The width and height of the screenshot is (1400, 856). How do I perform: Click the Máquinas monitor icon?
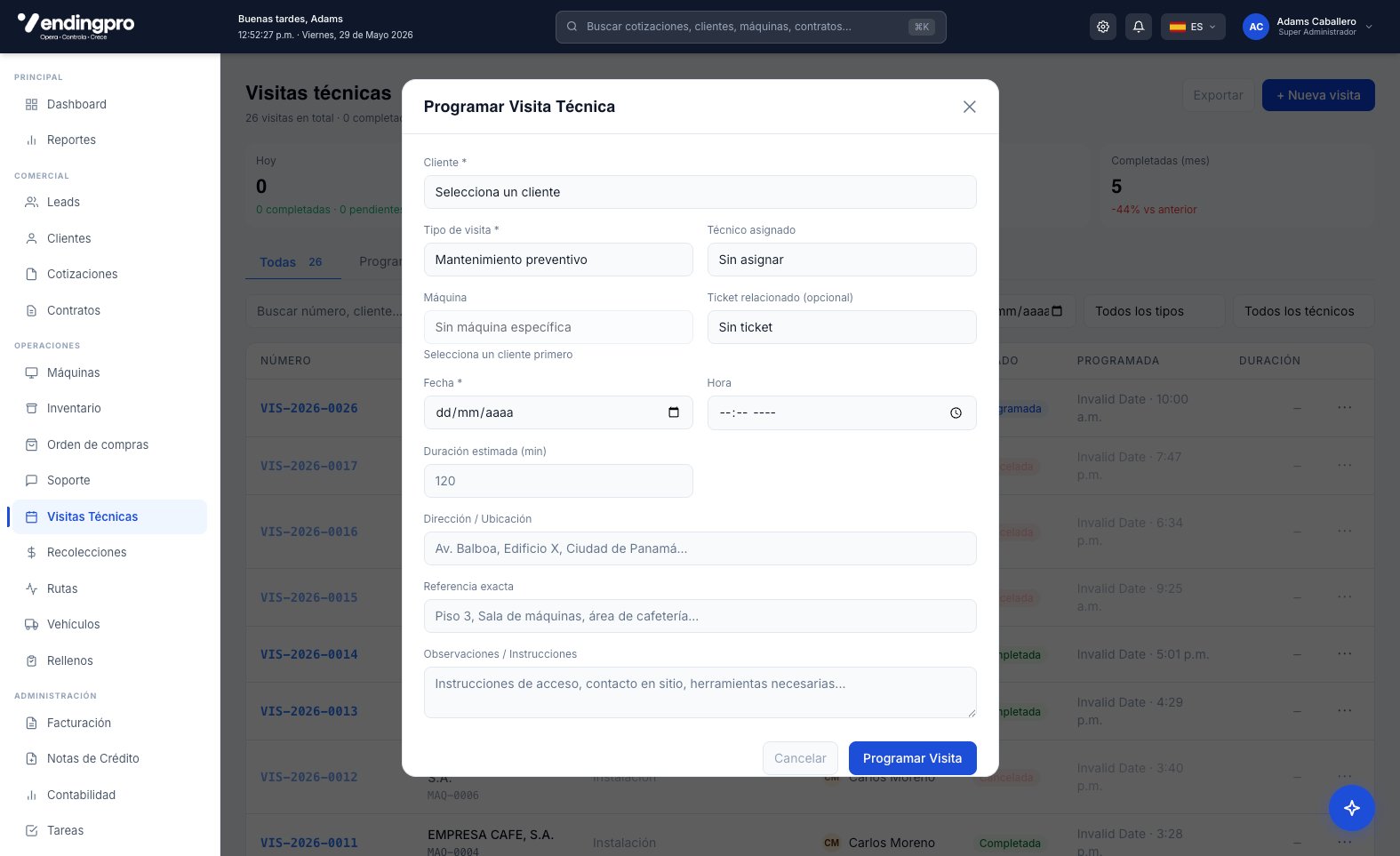point(31,372)
